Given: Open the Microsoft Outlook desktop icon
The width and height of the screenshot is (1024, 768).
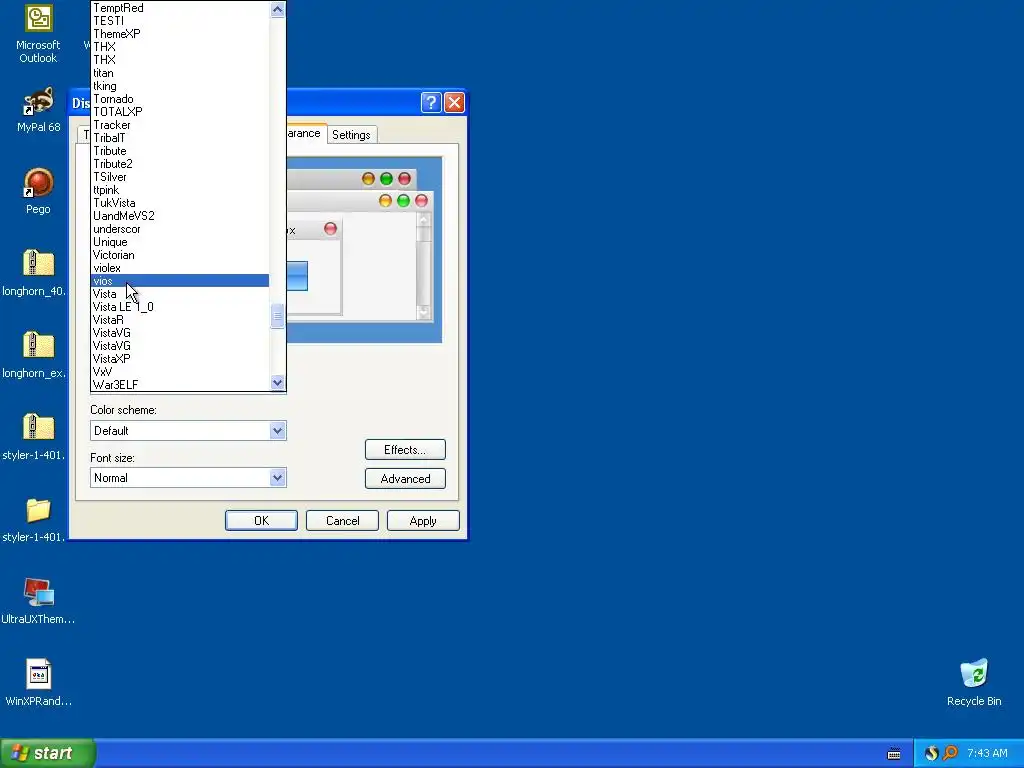Looking at the screenshot, I should tap(38, 34).
